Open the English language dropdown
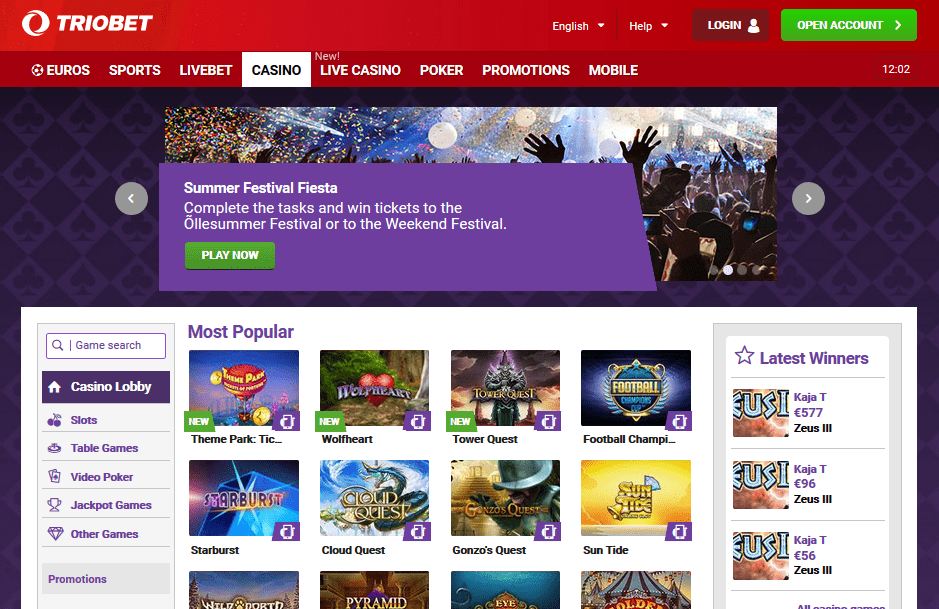 578,26
